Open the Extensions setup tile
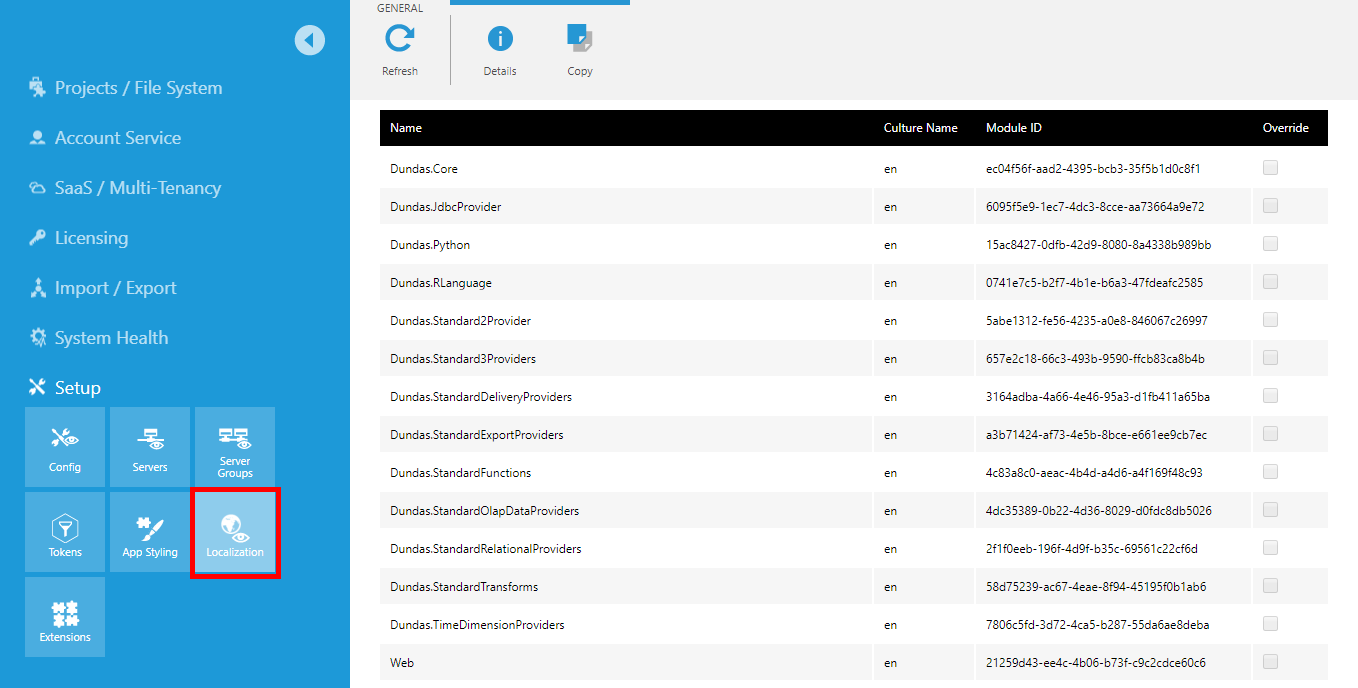Screen dimensions: 1358x688 (64, 616)
